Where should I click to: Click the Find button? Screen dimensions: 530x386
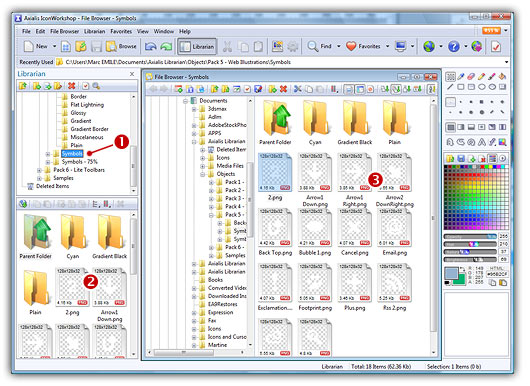click(x=319, y=46)
